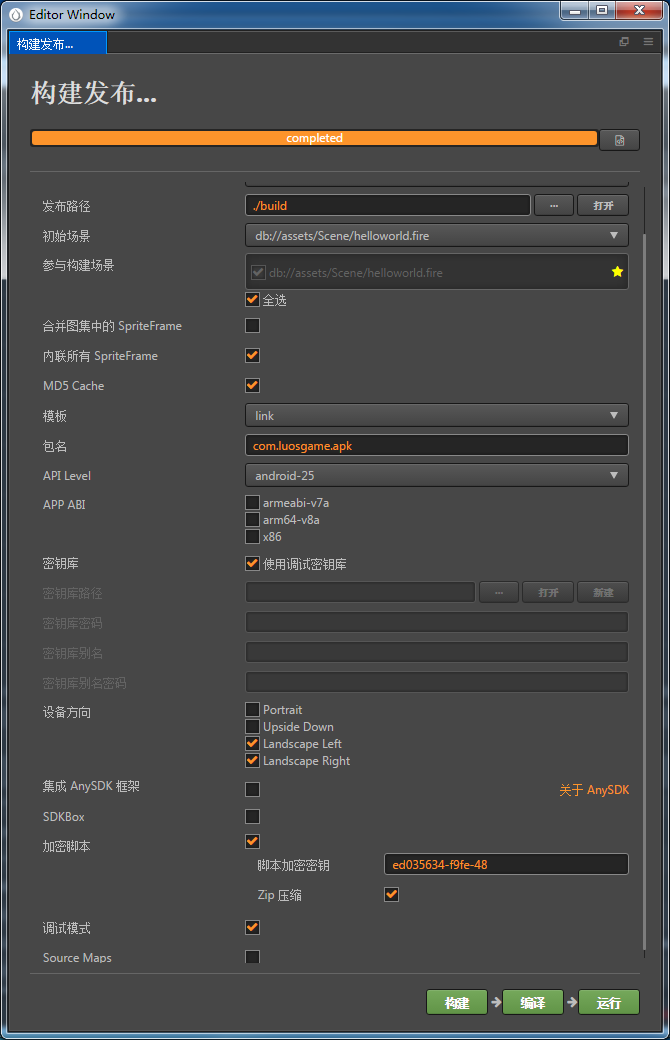This screenshot has width=670, height=1040.
Task: Click the keystore 打开 button
Action: [x=548, y=592]
